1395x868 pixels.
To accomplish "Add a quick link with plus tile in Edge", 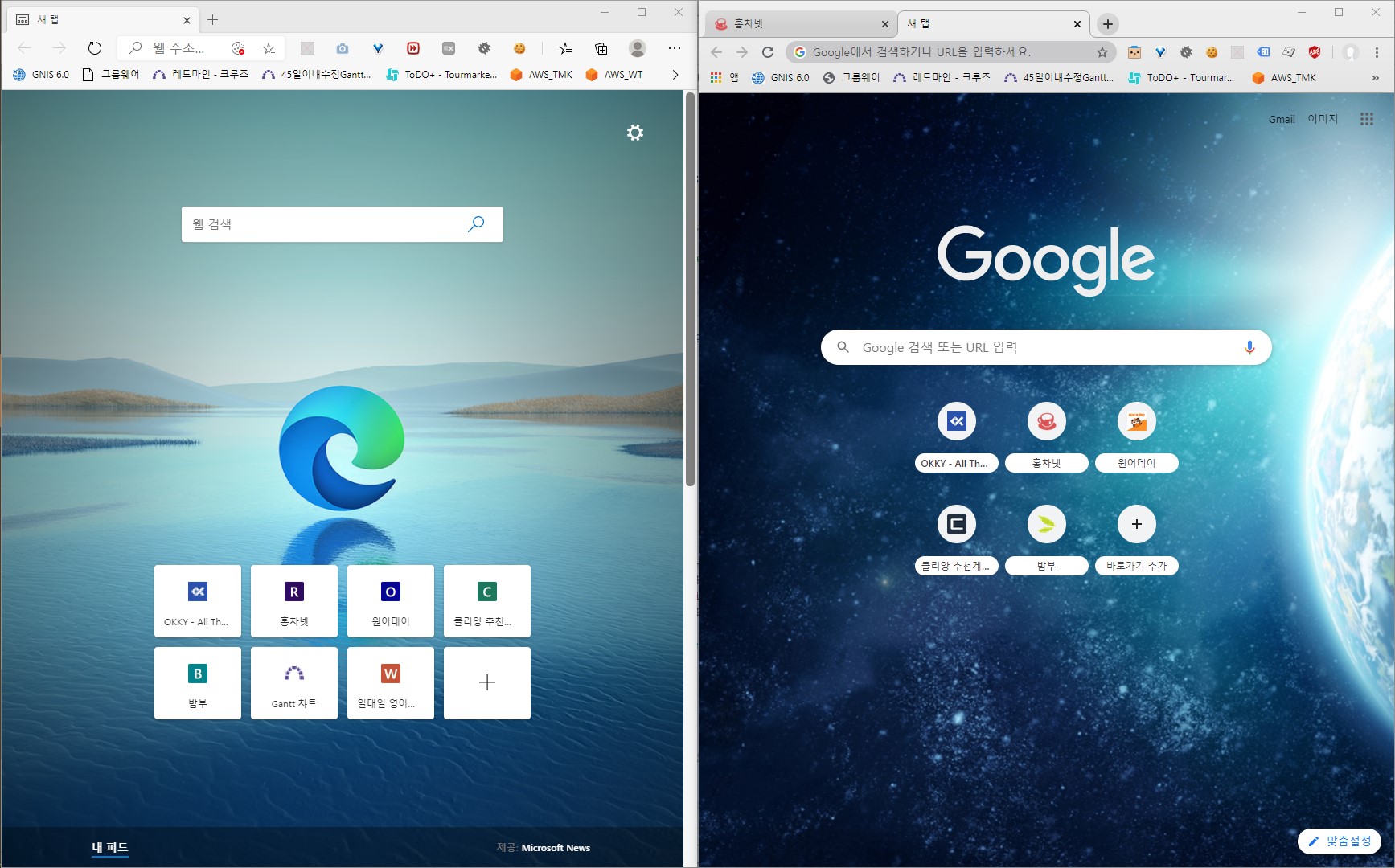I will (x=487, y=683).
